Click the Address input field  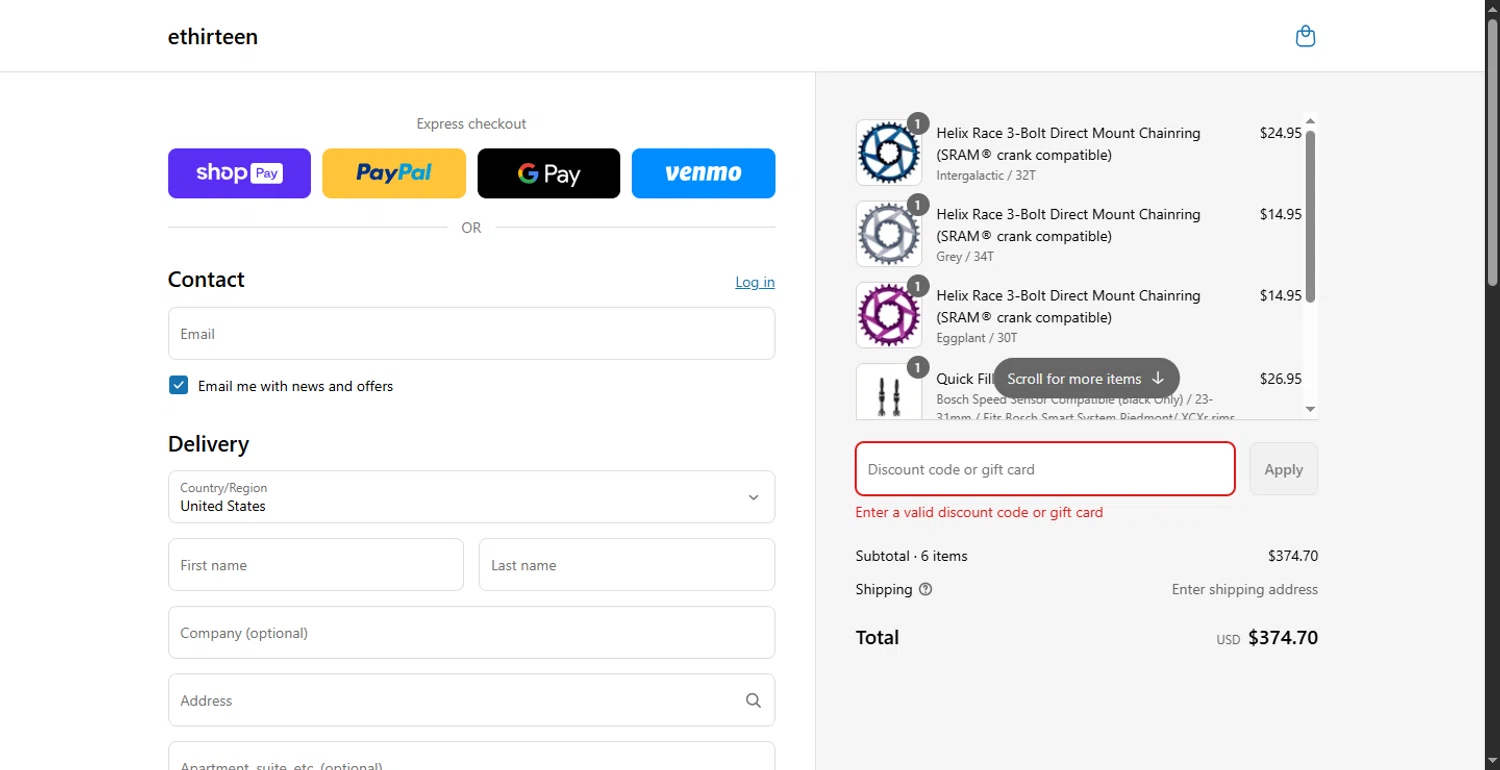471,700
